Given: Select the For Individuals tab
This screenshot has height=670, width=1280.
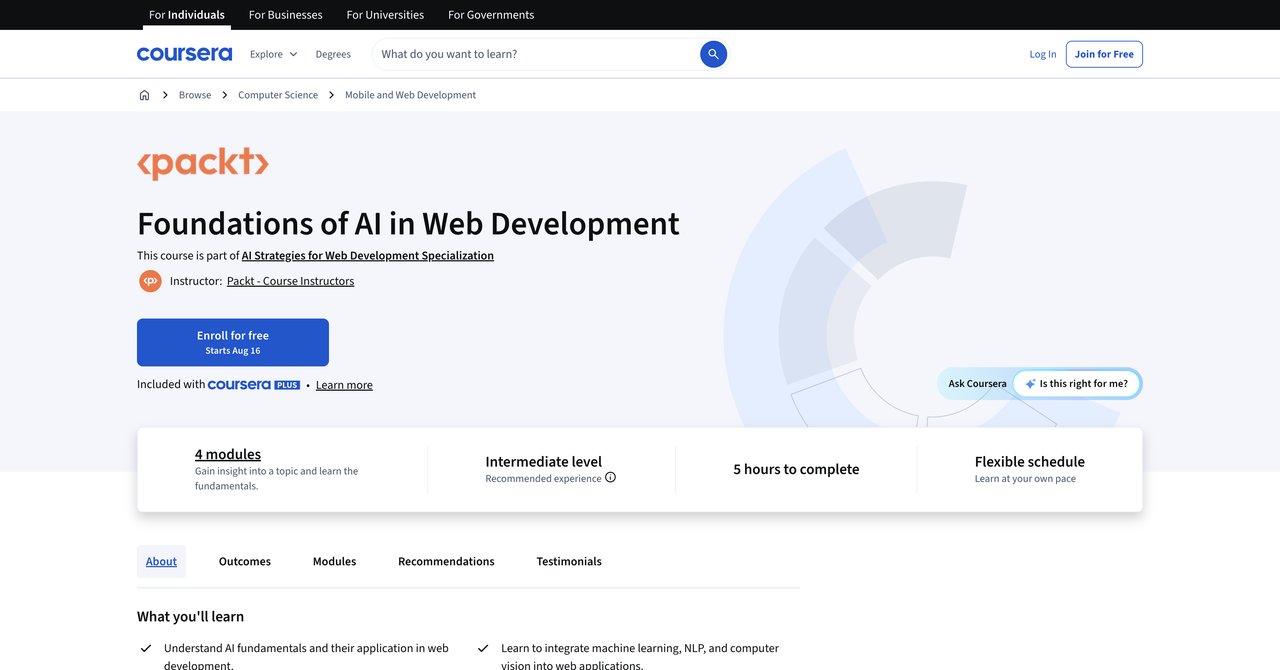Looking at the screenshot, I should (187, 15).
